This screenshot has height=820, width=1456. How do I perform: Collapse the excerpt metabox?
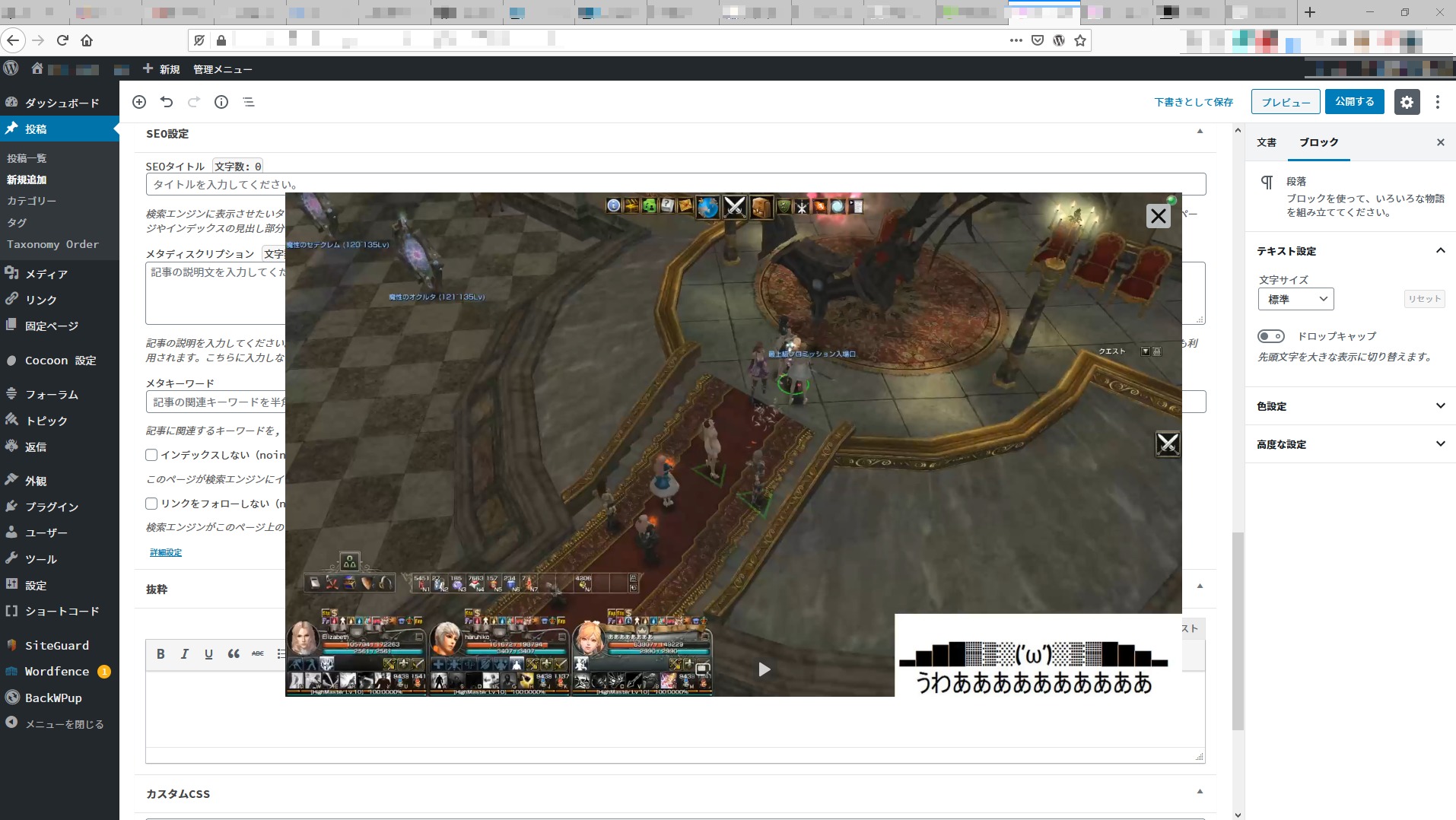pos(1200,586)
